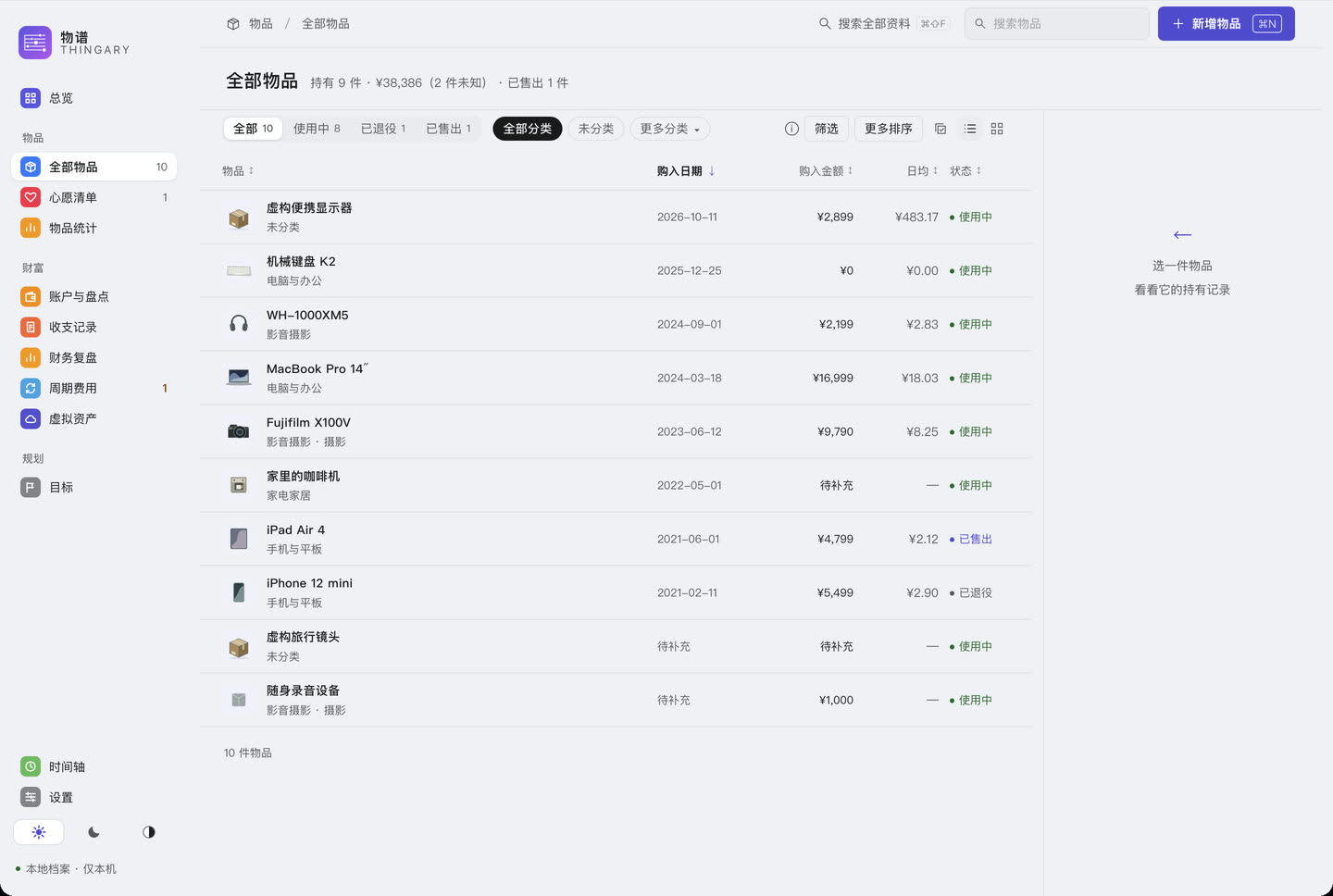
Task: Click the 周期费用 refresh icon
Action: coord(31,388)
